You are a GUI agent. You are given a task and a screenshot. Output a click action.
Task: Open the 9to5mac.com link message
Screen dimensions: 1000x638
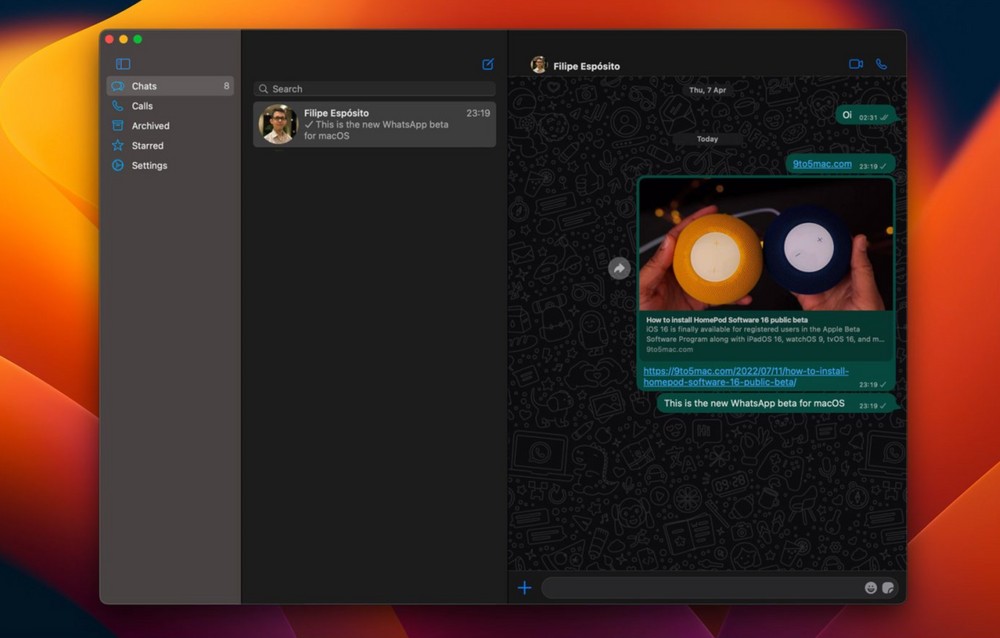[x=822, y=164]
